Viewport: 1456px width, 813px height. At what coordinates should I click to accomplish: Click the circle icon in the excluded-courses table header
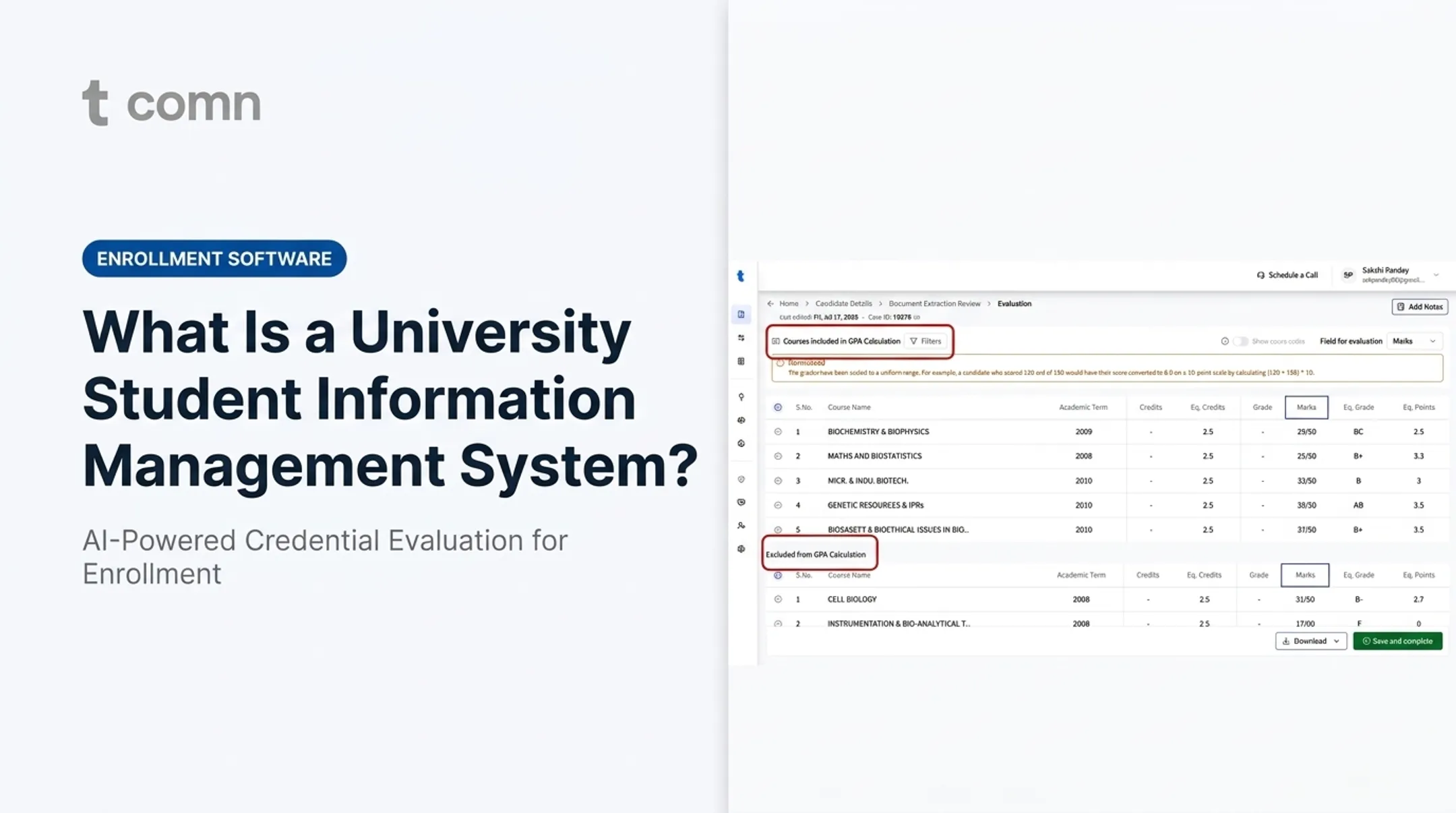[778, 575]
